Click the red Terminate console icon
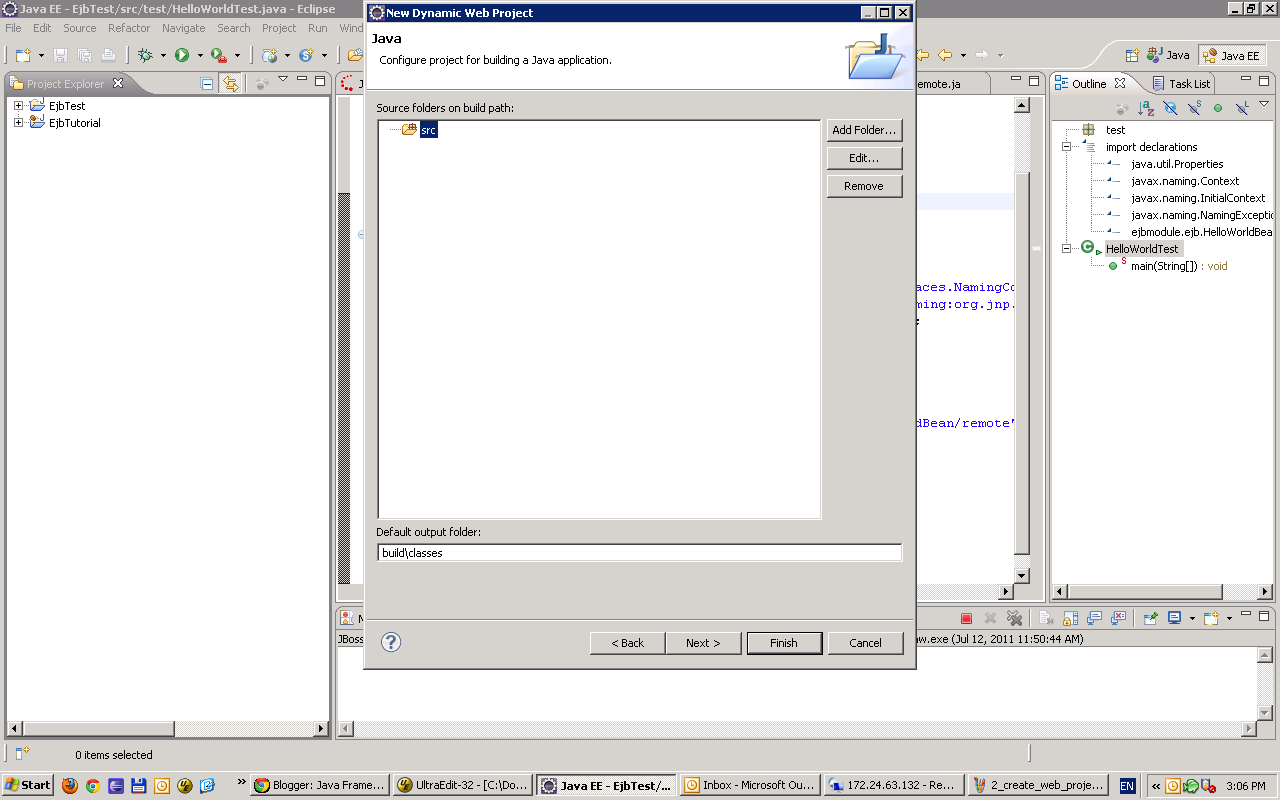The image size is (1280, 800). point(966,619)
